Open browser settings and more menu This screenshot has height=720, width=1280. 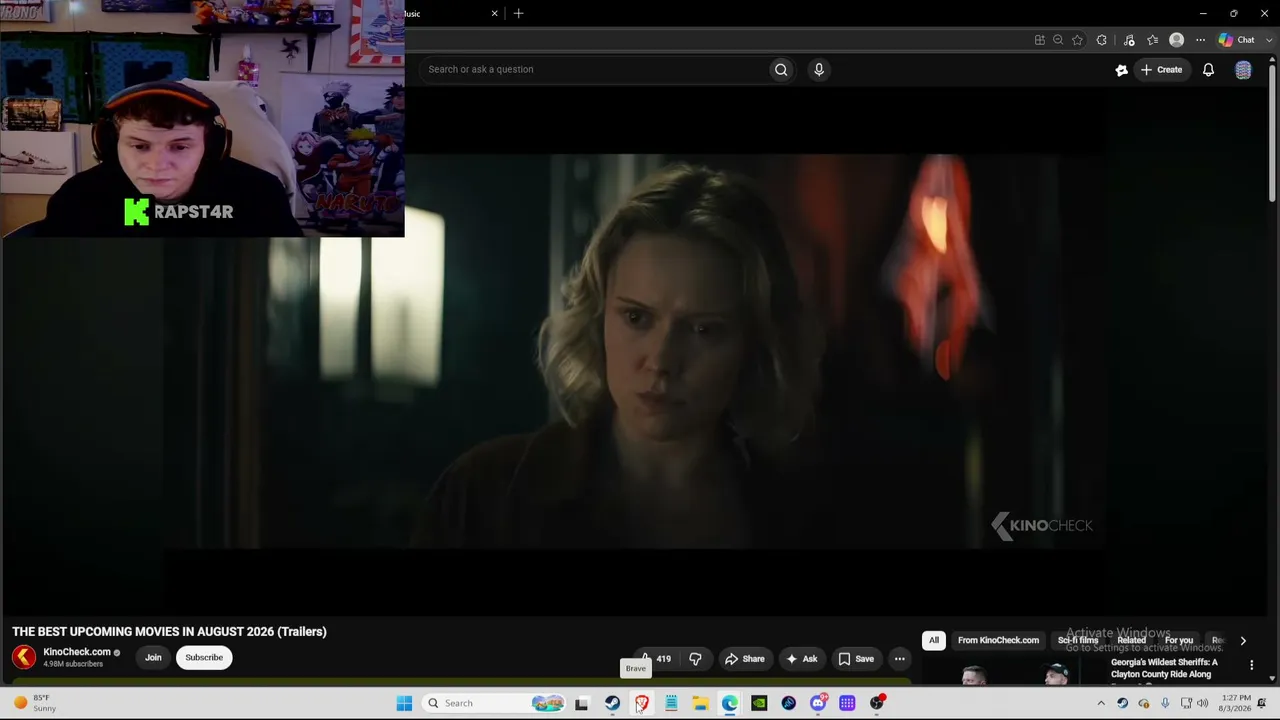point(1200,40)
